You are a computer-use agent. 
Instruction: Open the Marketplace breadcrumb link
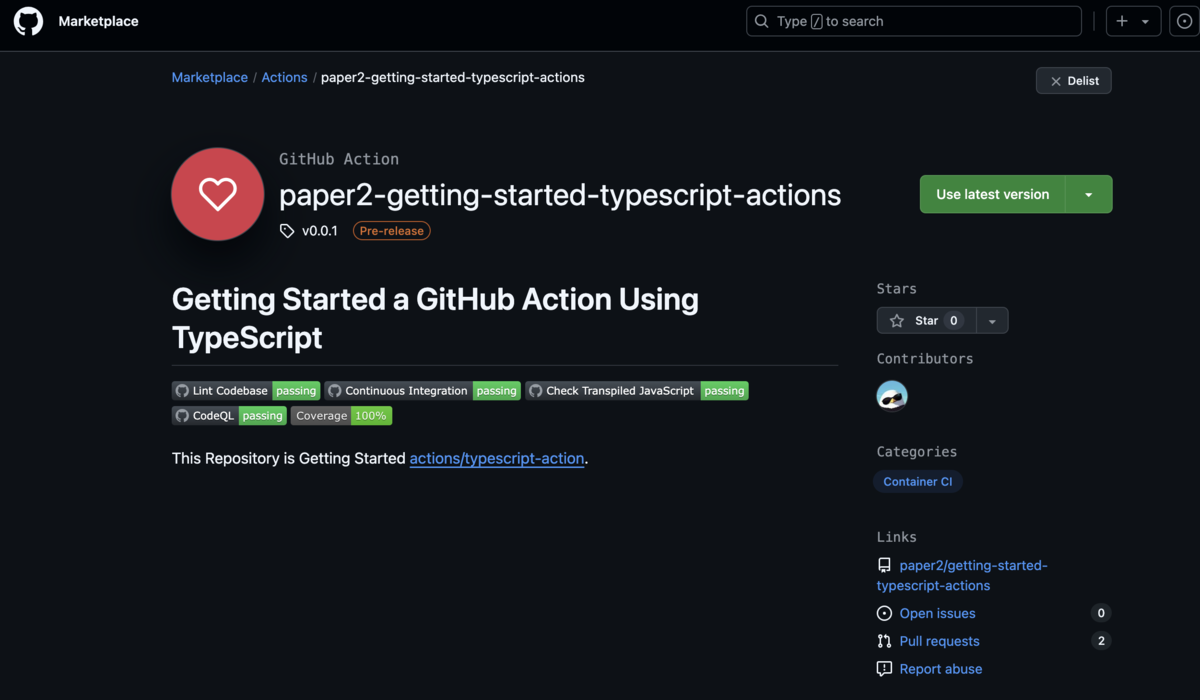tap(210, 77)
